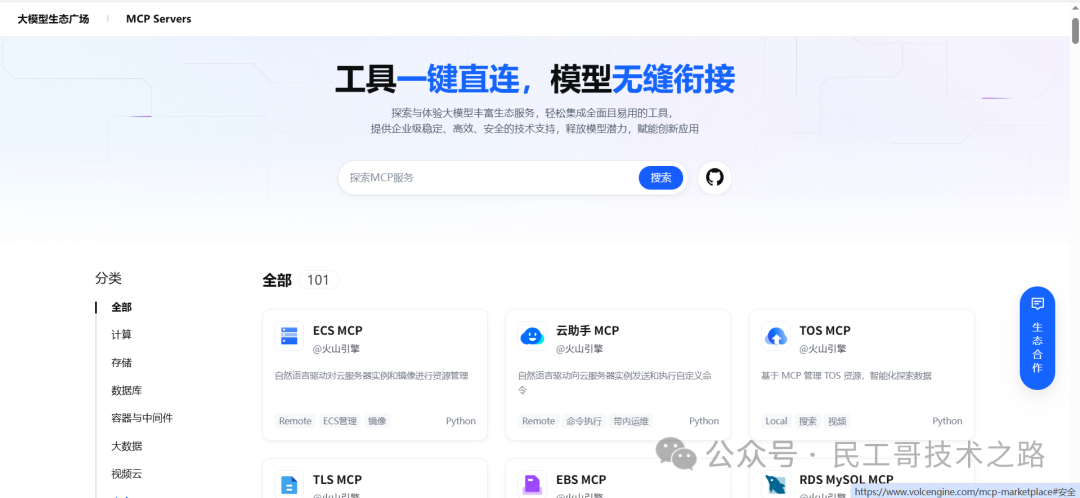Select the 存储 category

pyautogui.click(x=121, y=362)
